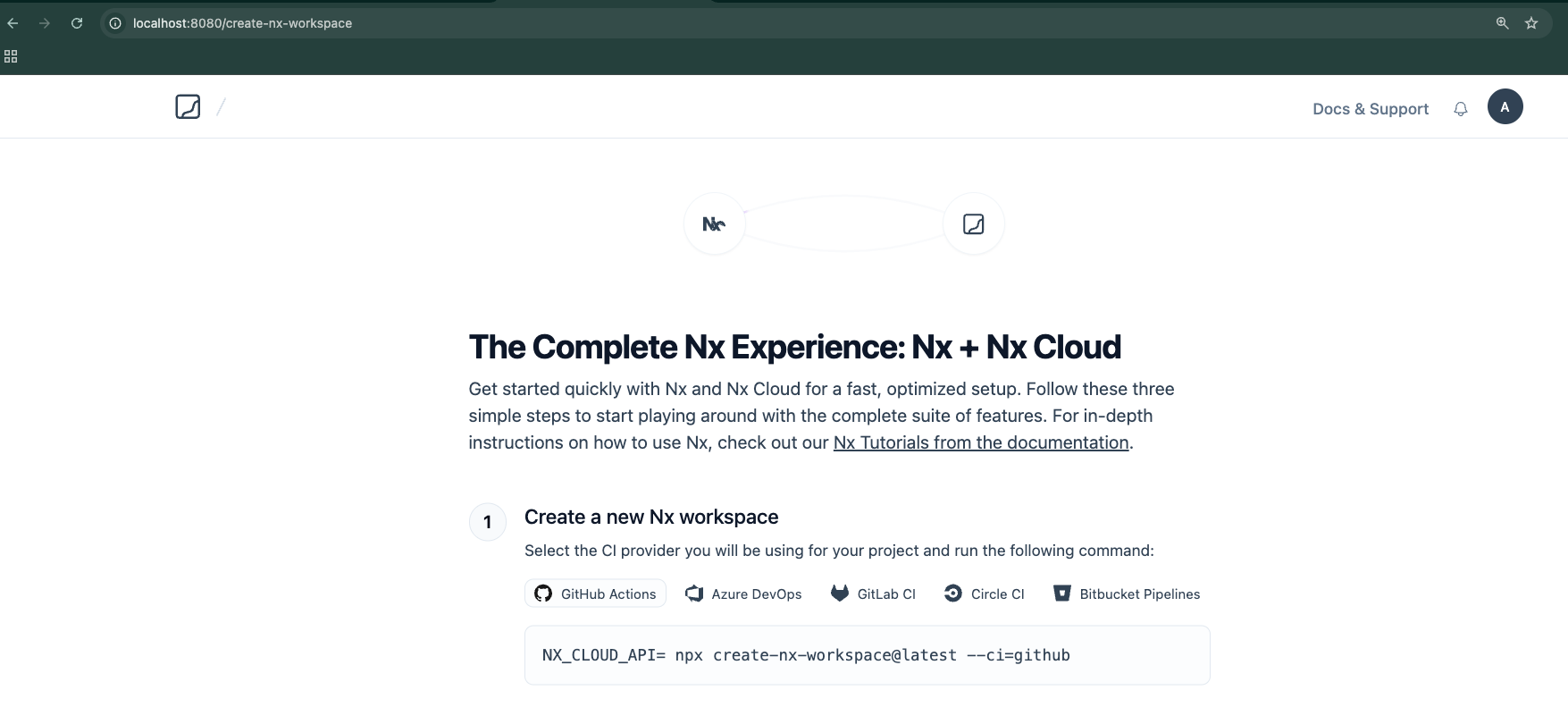Reload the page

[x=77, y=23]
